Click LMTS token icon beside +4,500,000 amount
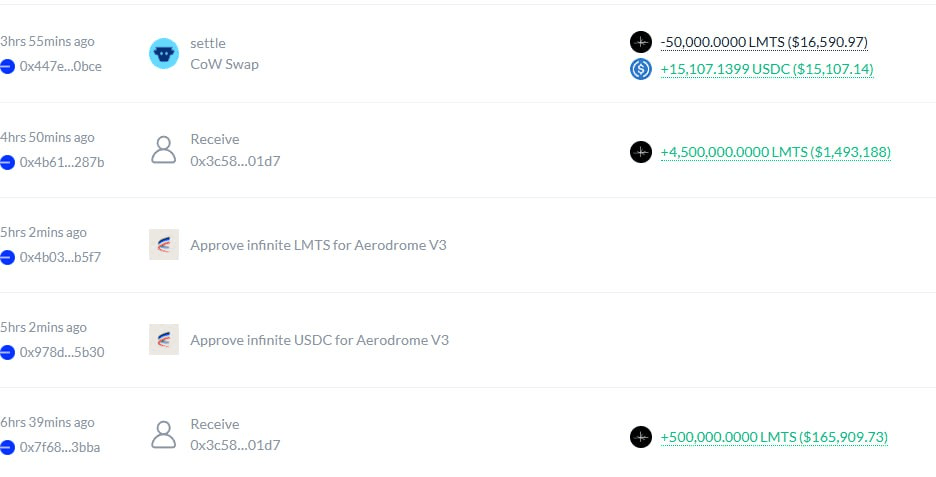Image resolution: width=936 pixels, height=477 pixels. pos(641,152)
